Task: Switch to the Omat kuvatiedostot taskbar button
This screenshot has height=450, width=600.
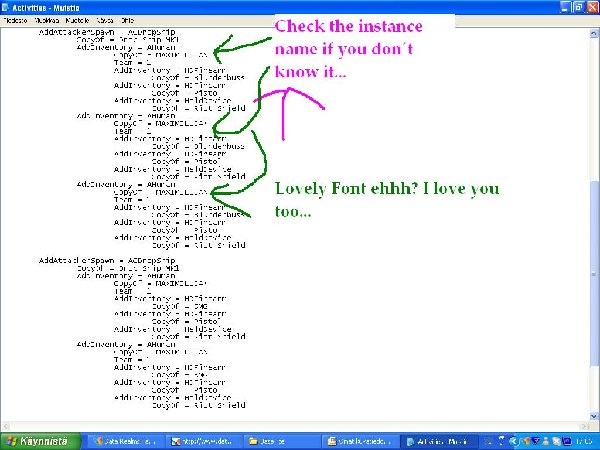Action: 360,442
